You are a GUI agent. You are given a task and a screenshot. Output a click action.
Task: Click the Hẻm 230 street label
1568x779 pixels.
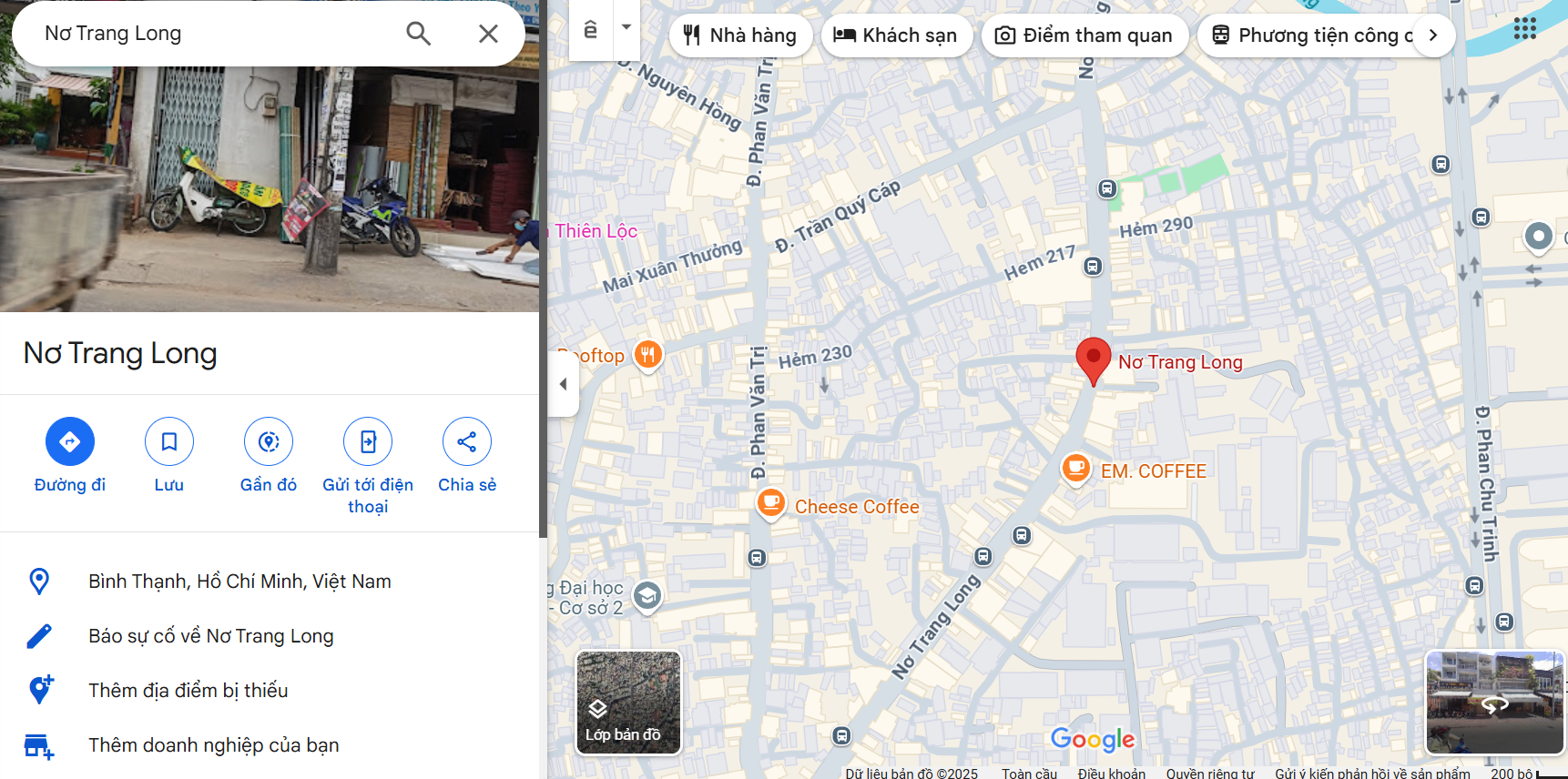(x=815, y=356)
